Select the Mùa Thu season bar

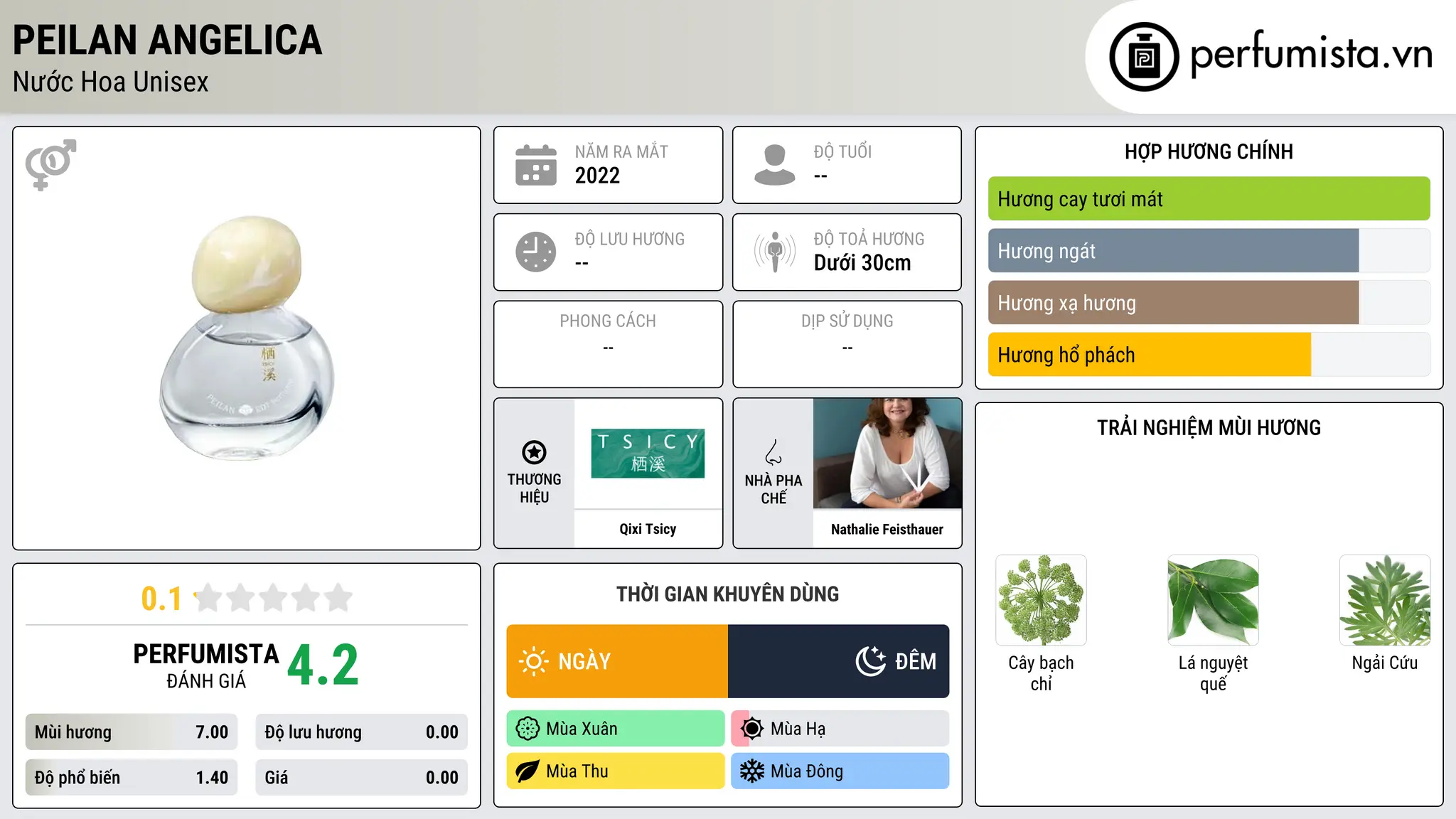click(x=616, y=771)
